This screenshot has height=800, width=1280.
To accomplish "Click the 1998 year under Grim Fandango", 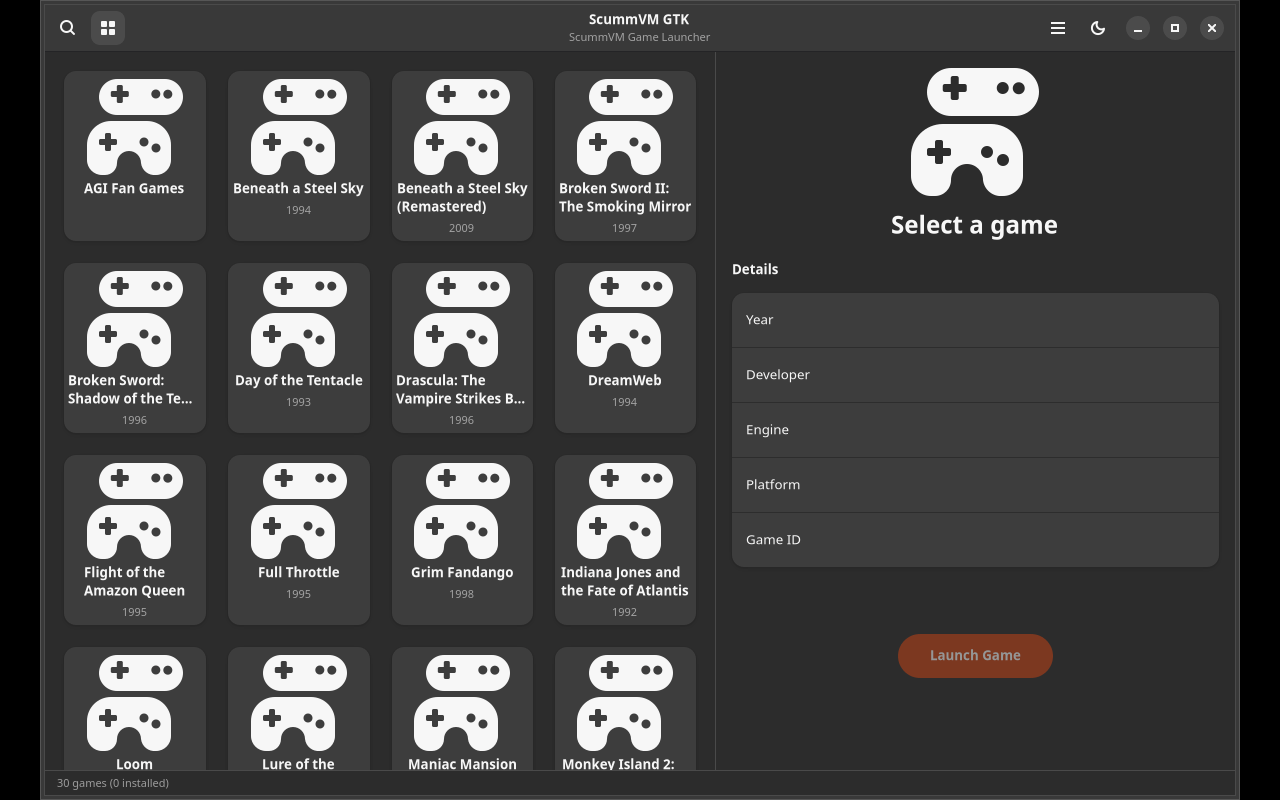I will click(462, 594).
